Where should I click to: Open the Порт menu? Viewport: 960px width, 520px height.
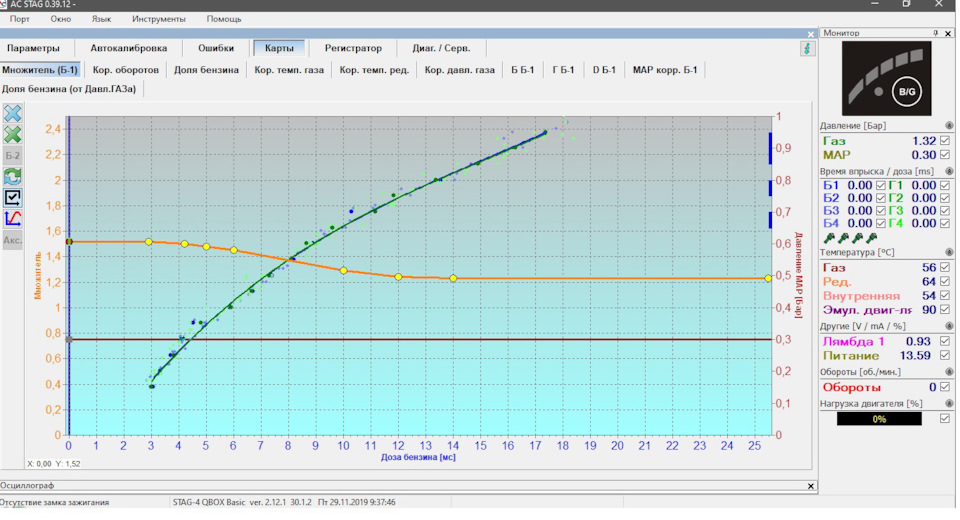pyautogui.click(x=20, y=19)
